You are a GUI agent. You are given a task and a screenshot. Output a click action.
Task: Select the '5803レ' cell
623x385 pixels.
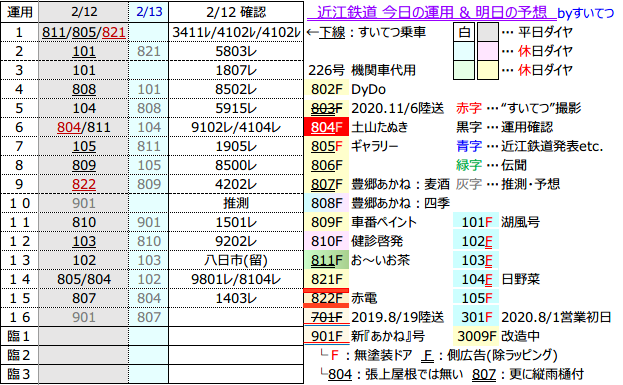tap(236, 51)
